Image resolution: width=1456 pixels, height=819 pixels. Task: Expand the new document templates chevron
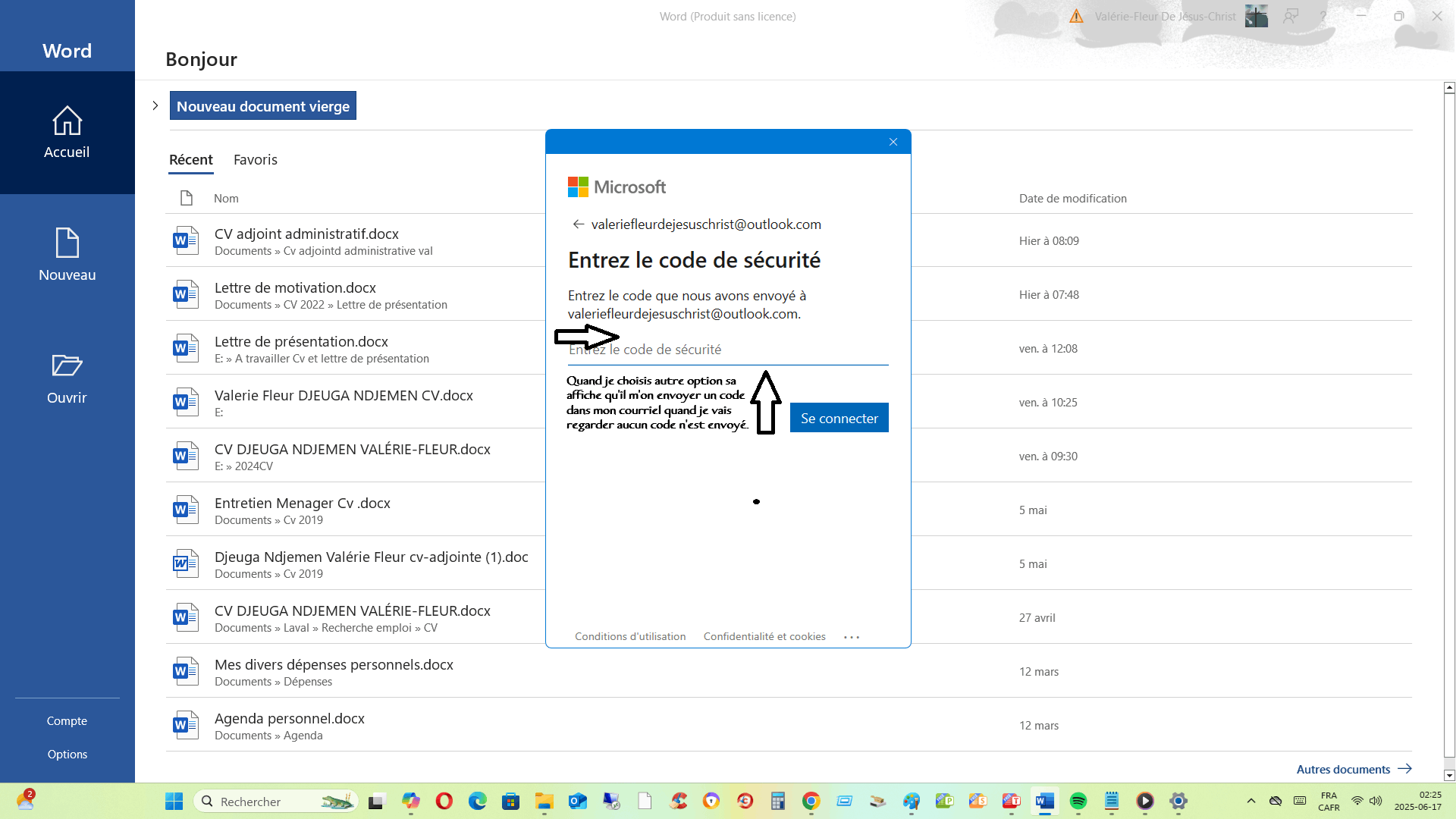coord(155,105)
